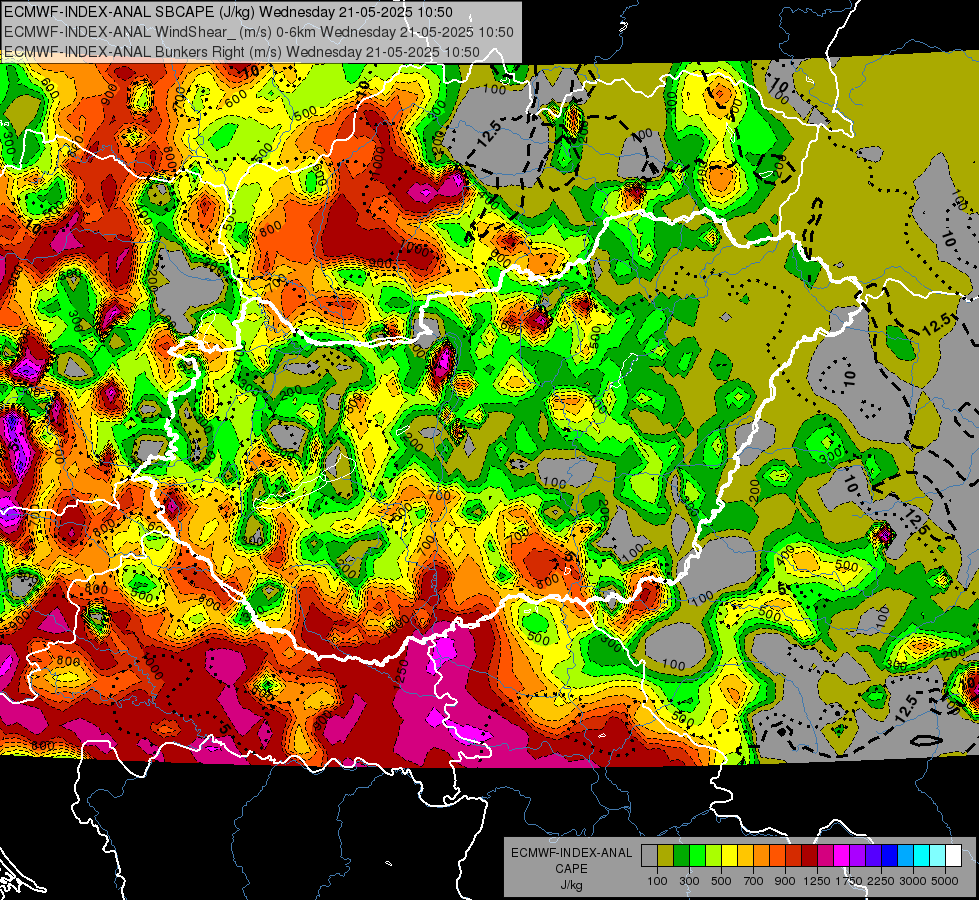Click the legend value 100
979x900 pixels.
coord(657,881)
